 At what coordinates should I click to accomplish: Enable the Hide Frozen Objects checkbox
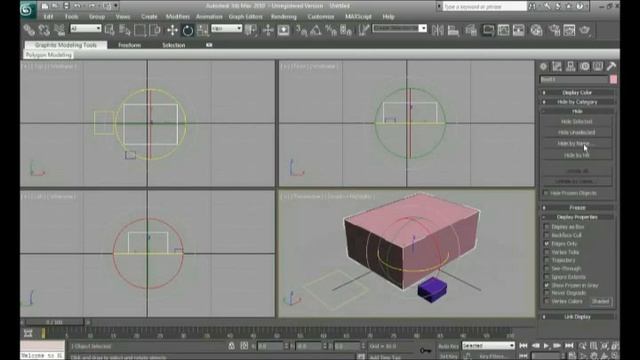(x=546, y=193)
